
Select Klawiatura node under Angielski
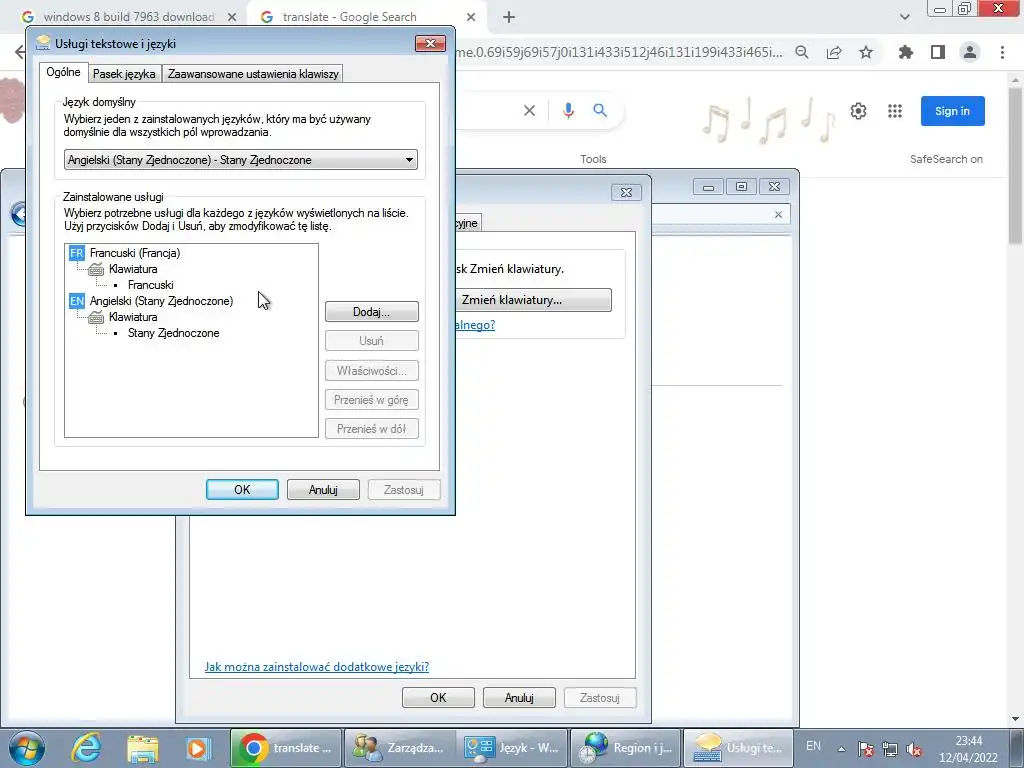click(133, 317)
